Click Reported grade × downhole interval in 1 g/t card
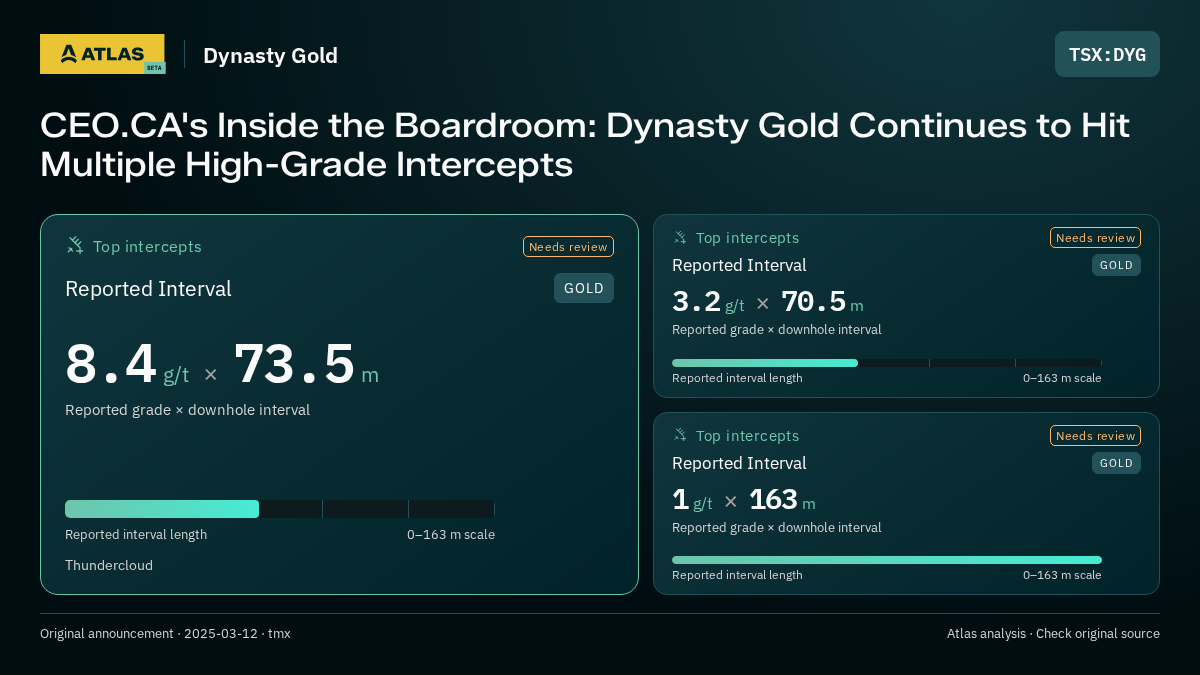This screenshot has height=675, width=1200. point(776,527)
